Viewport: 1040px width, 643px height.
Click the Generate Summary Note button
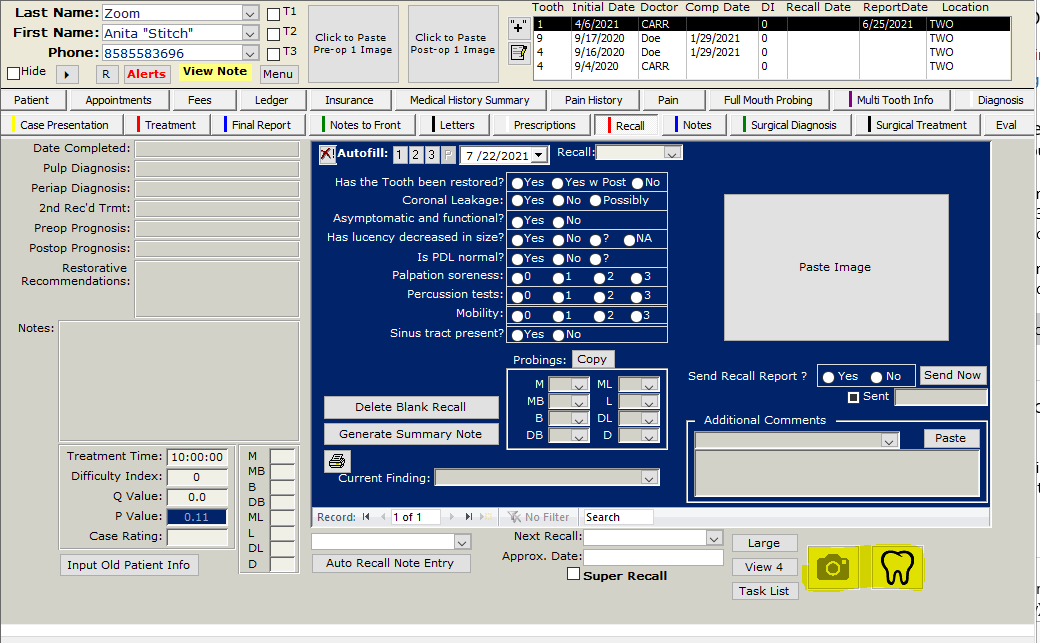point(410,434)
